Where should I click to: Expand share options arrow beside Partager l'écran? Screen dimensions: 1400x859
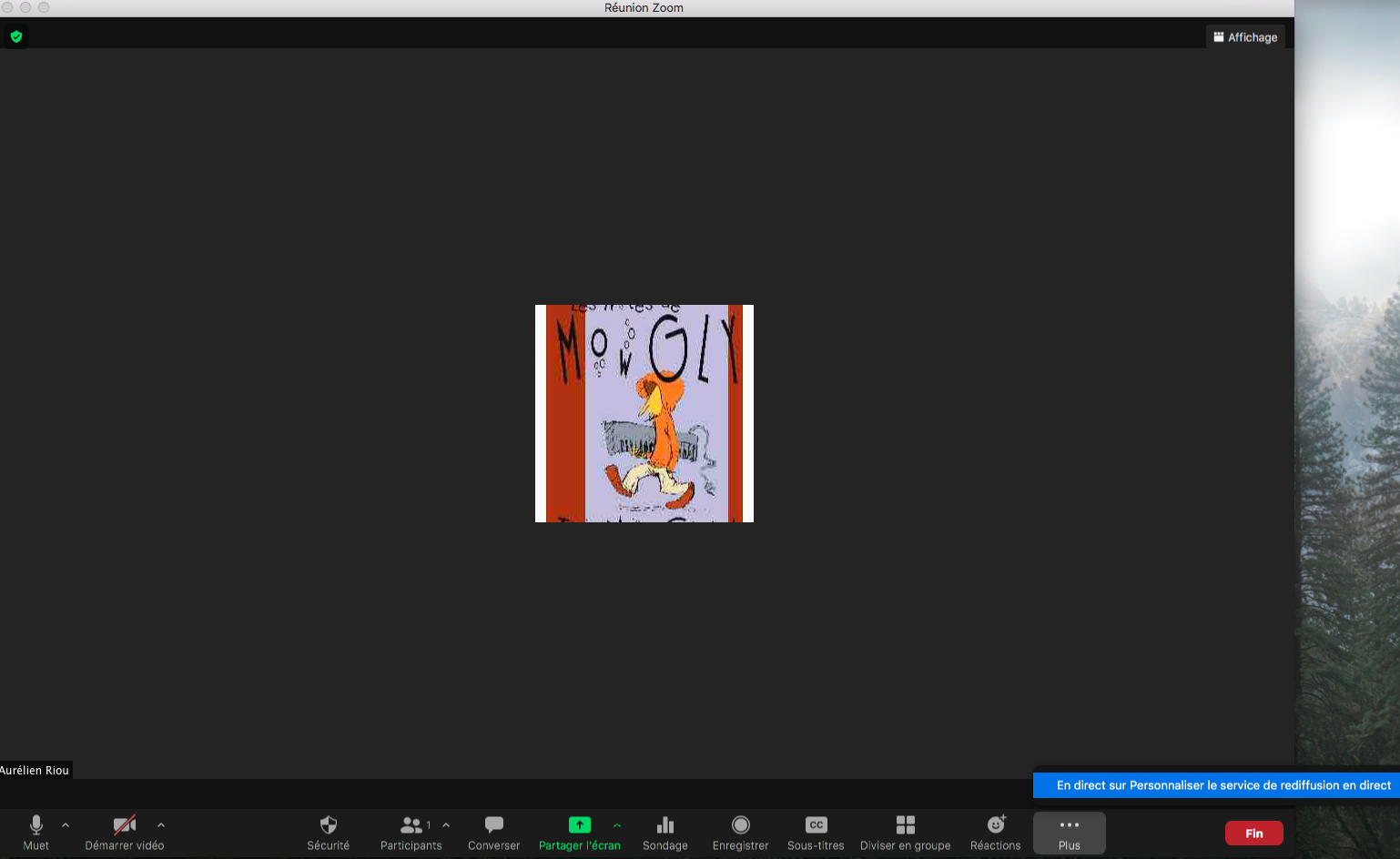(617, 825)
